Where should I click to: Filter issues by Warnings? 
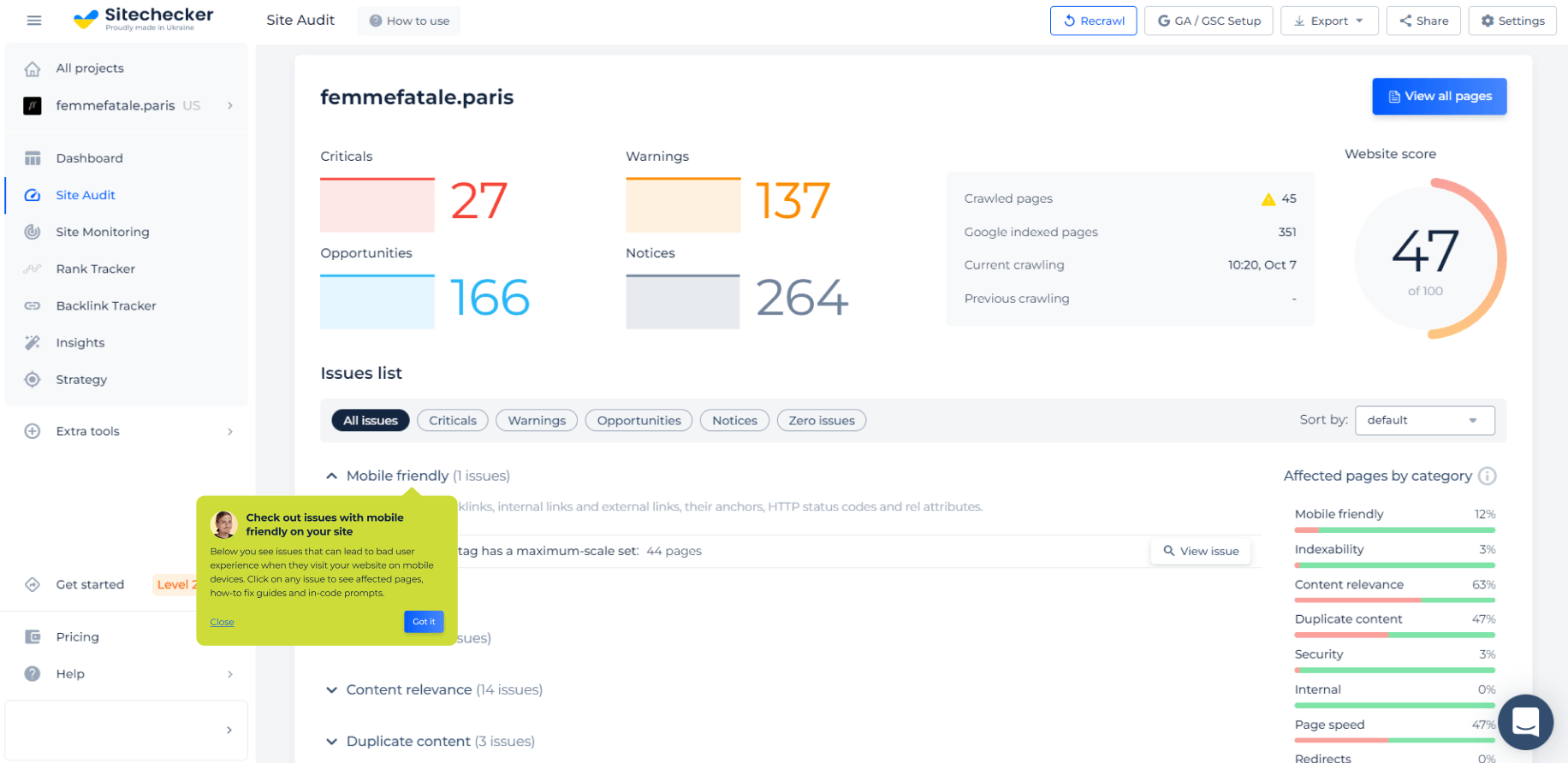(537, 420)
